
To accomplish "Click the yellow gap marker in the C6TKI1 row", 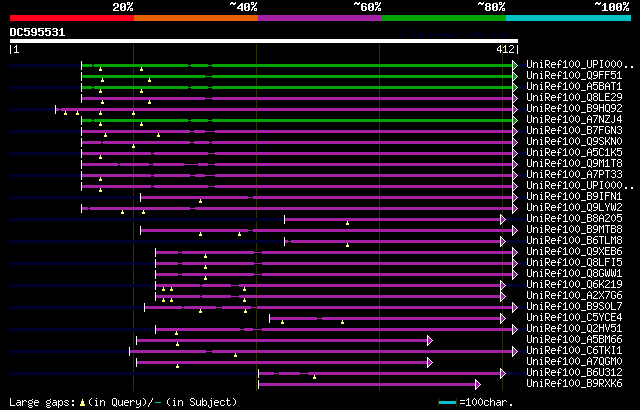I will tap(236, 355).
